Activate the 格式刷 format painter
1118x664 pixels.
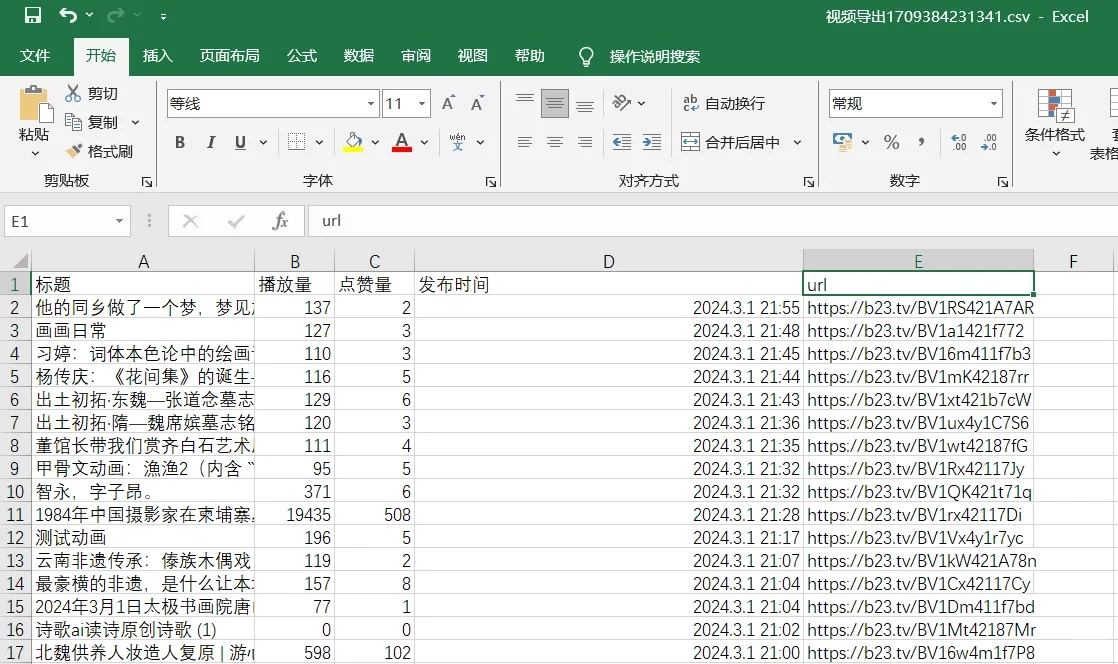pos(100,151)
